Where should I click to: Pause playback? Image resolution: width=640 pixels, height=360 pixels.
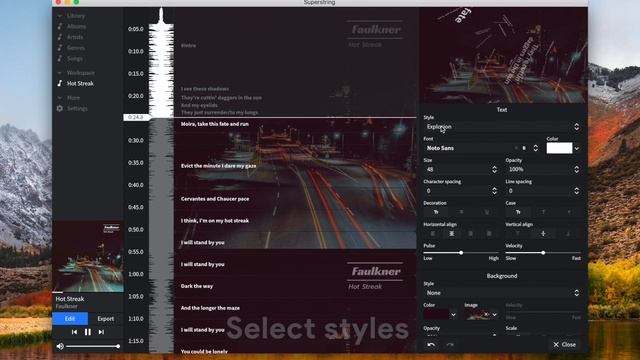tap(88, 332)
